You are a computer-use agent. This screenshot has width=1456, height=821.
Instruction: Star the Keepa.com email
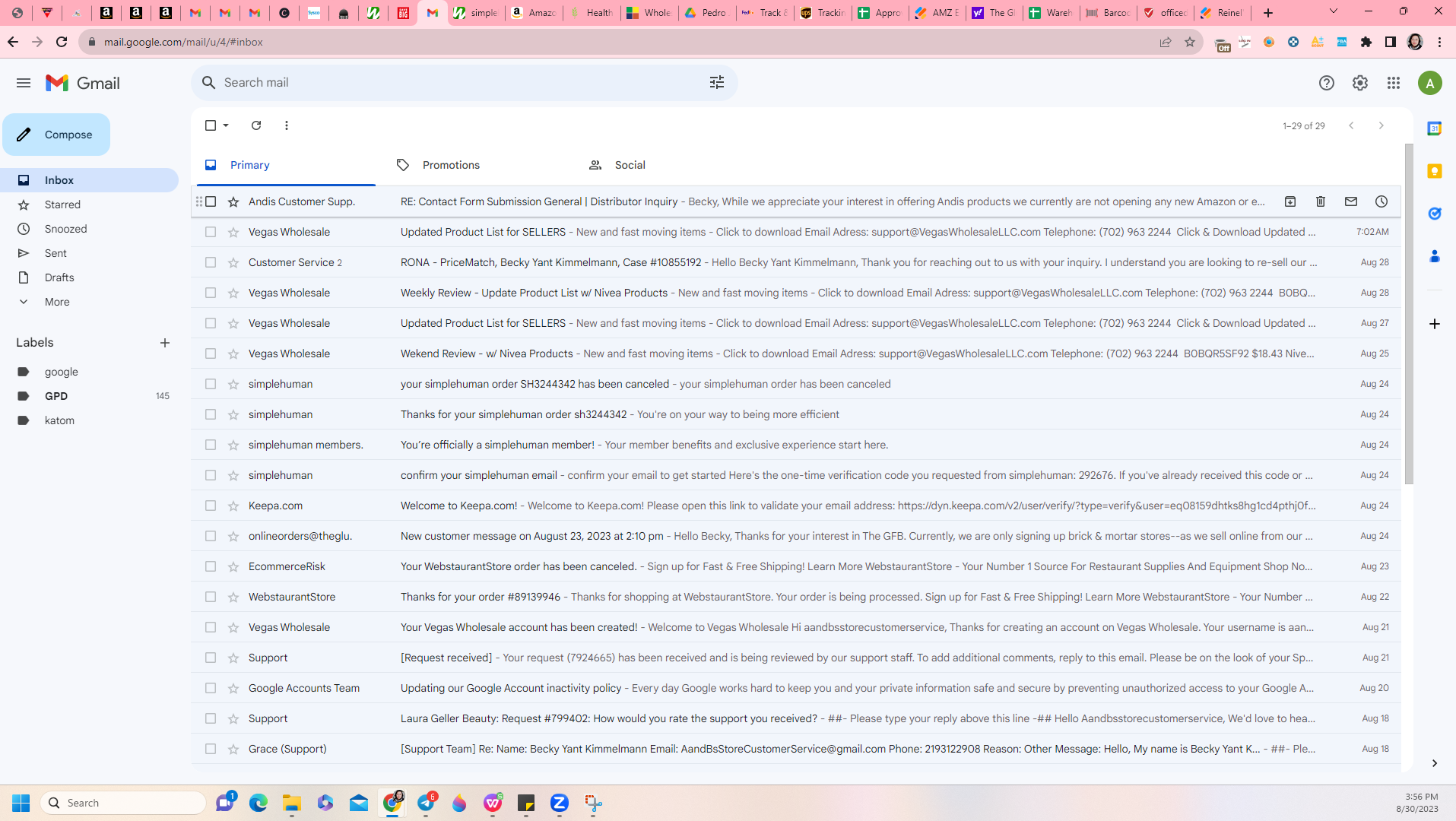point(233,506)
